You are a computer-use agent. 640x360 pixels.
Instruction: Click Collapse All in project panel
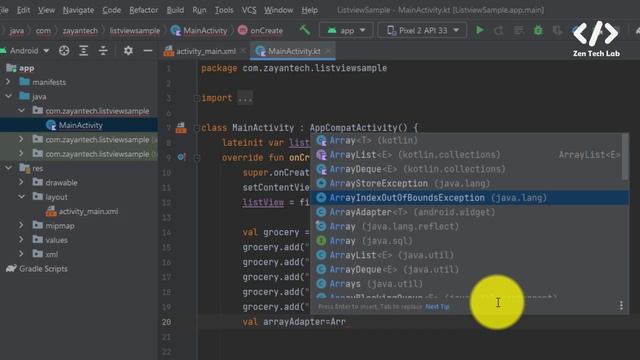103,51
